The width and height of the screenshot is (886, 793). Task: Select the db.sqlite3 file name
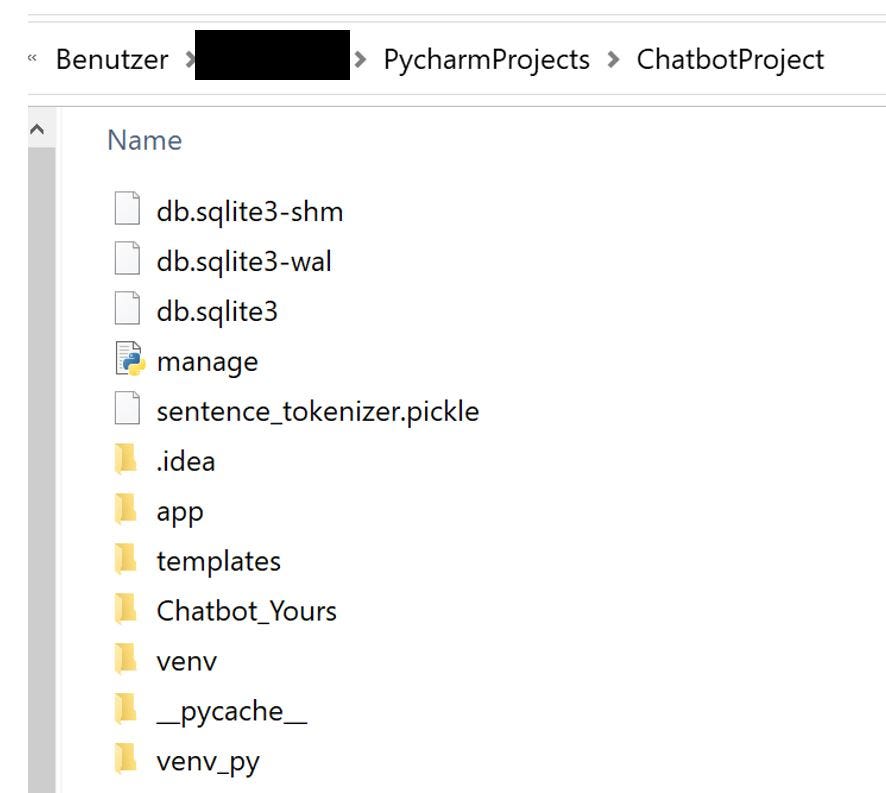(x=216, y=311)
